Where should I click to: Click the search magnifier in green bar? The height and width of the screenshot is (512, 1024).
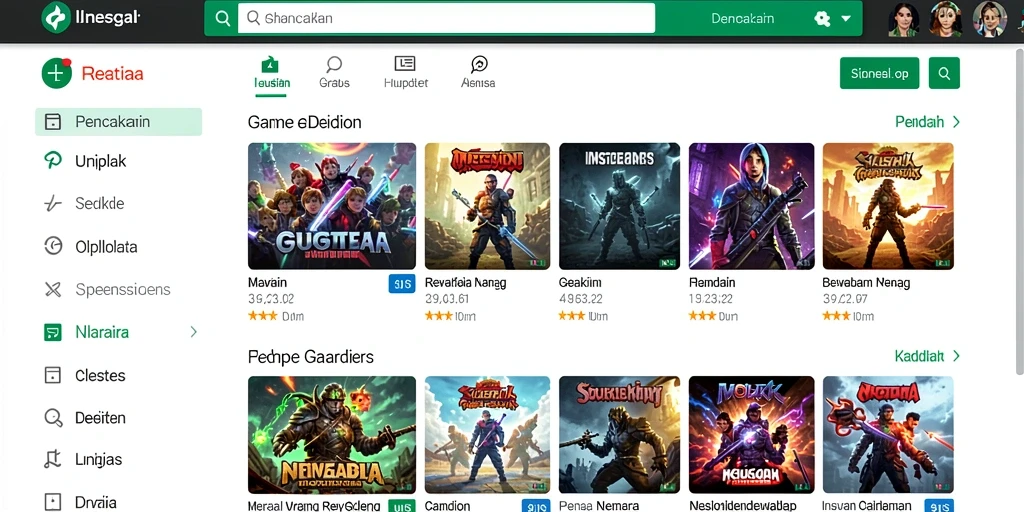pos(223,18)
